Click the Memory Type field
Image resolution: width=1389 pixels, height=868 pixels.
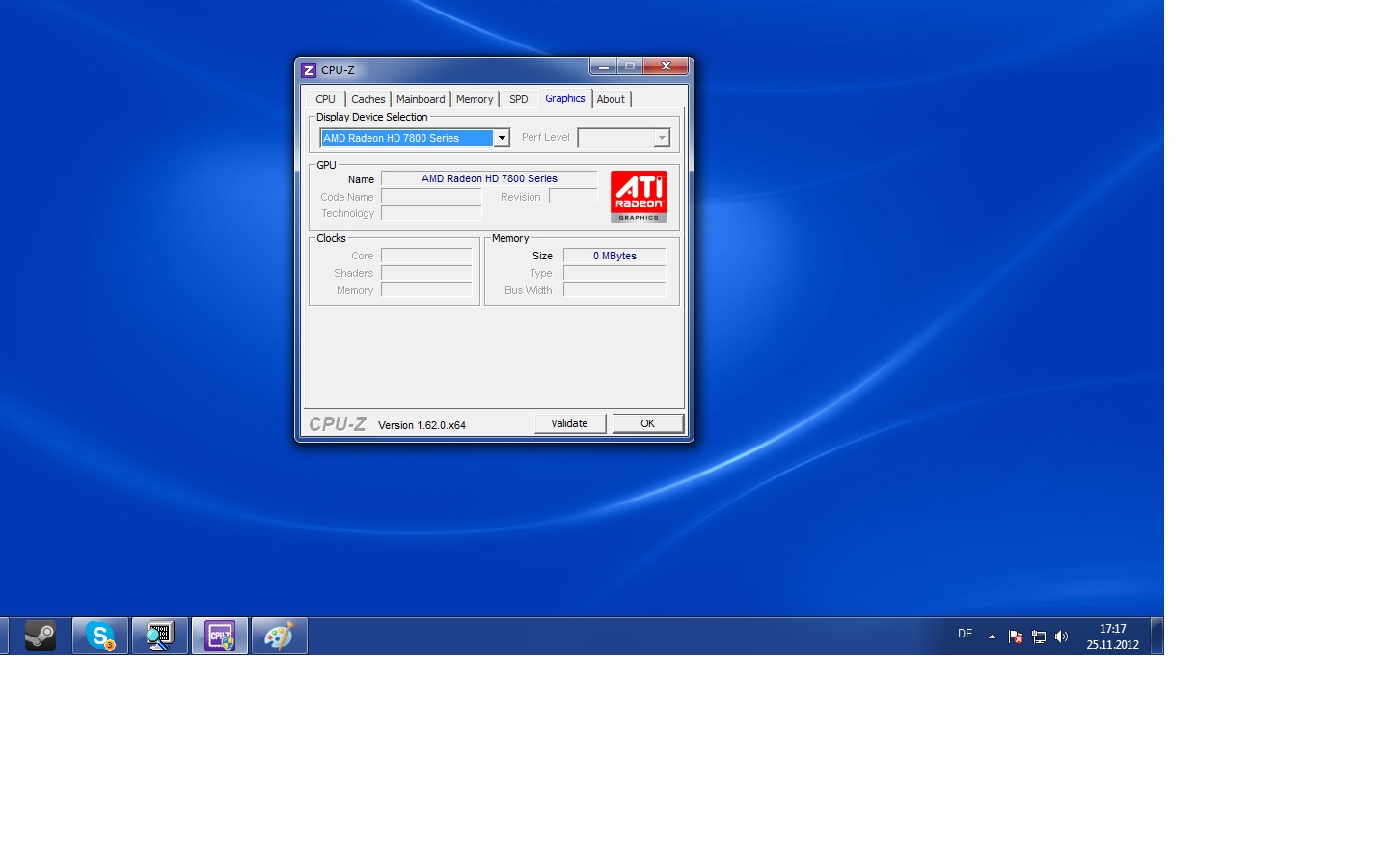[x=614, y=273]
